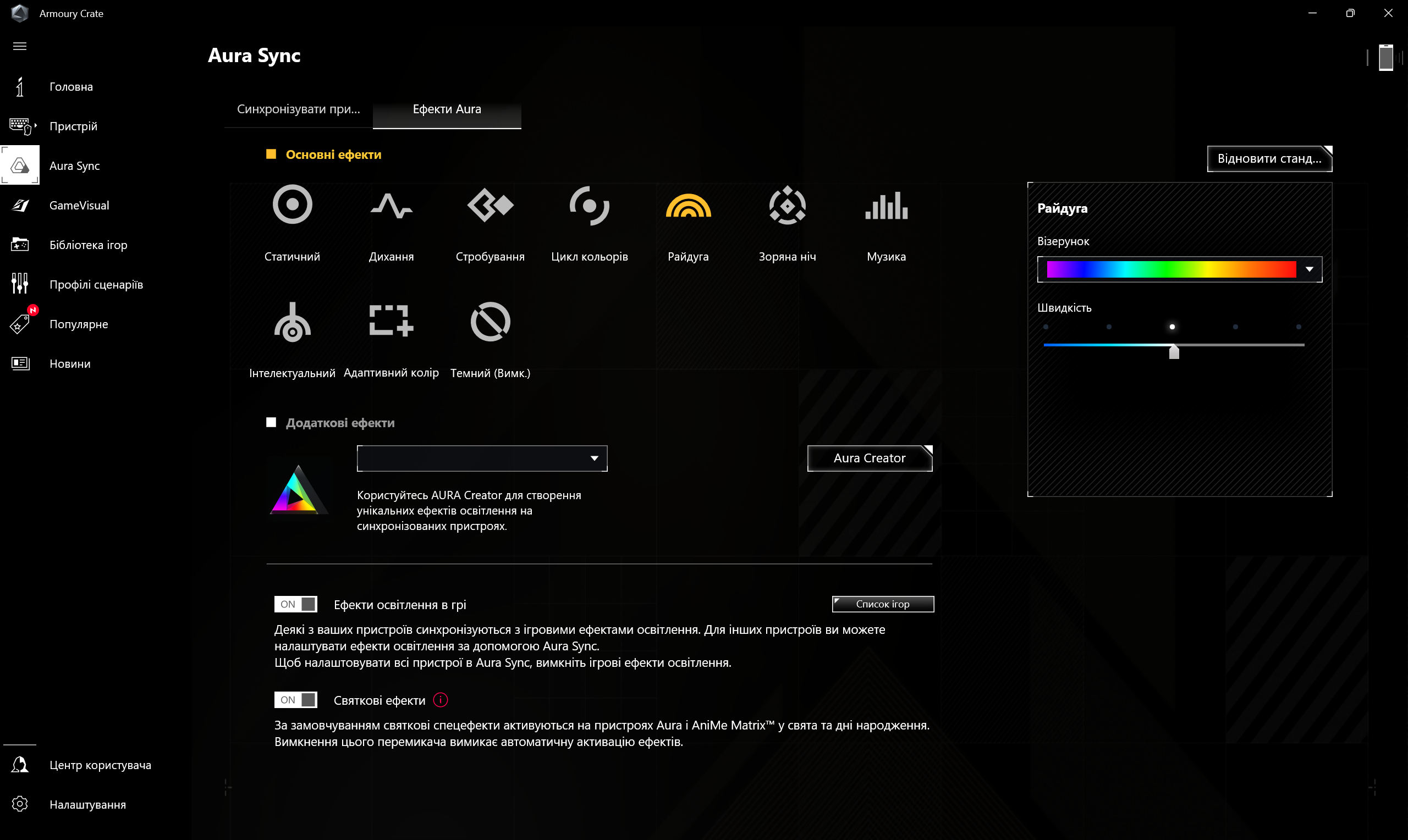Screen dimensions: 1408x840
Task: Click the Список ігор button
Action: (882, 604)
